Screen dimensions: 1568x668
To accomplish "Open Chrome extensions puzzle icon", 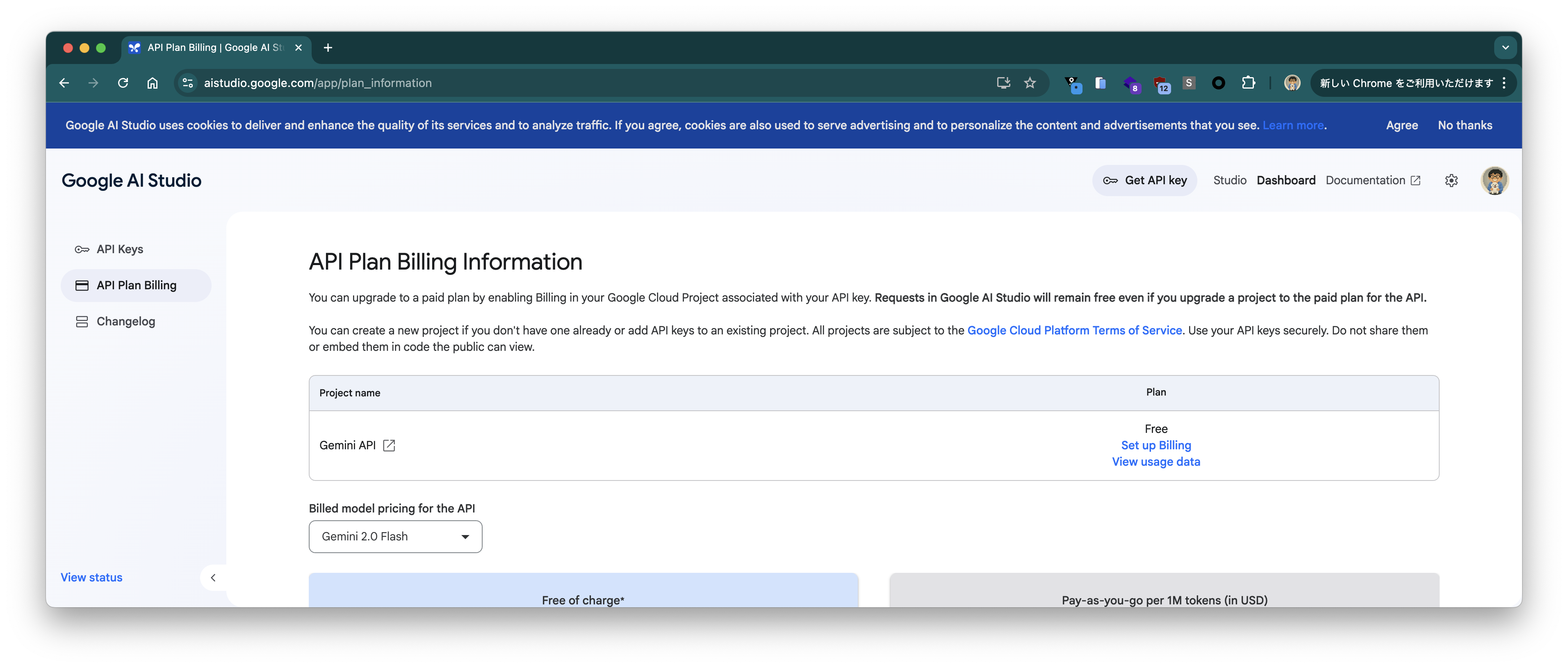I will point(1249,83).
